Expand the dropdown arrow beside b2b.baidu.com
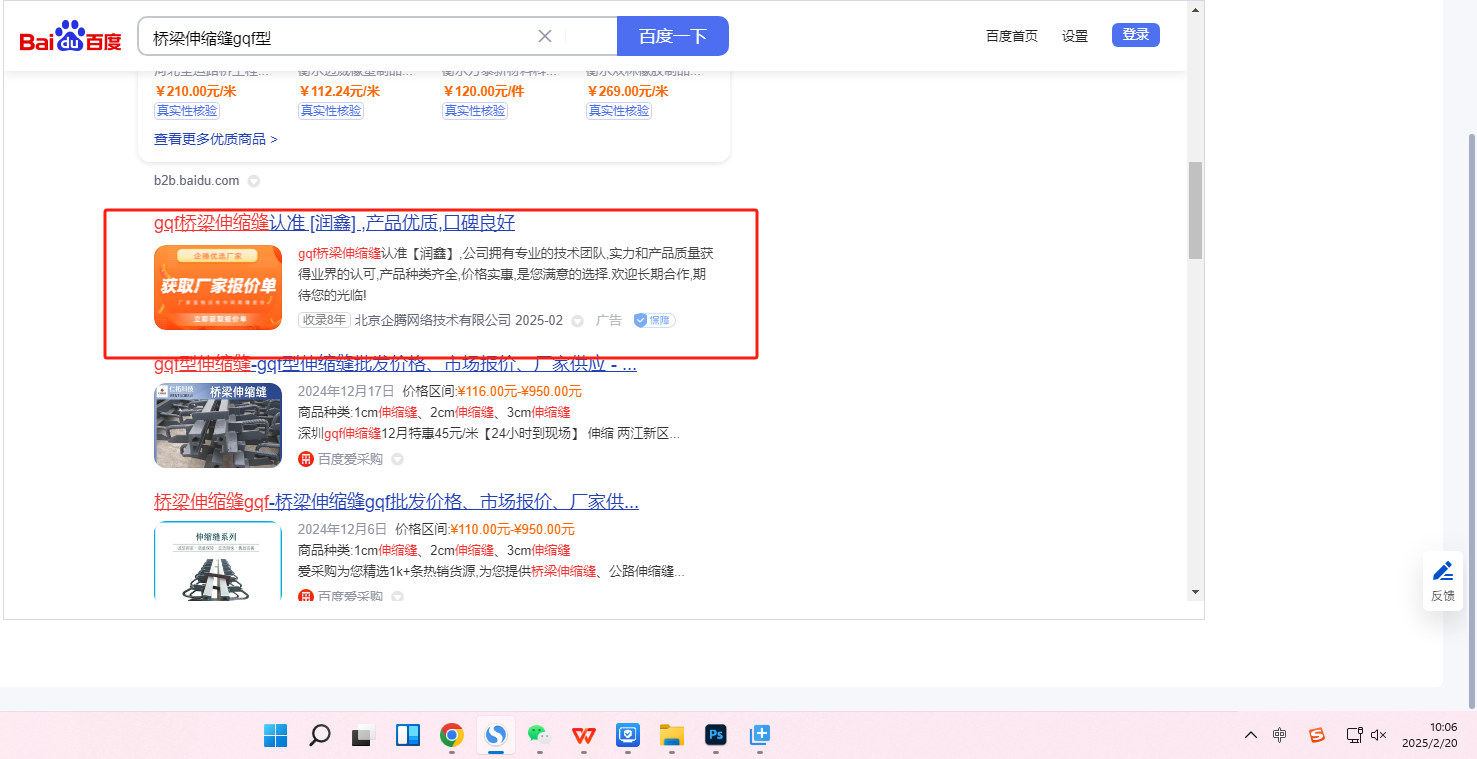The height and width of the screenshot is (759, 1477). click(254, 181)
